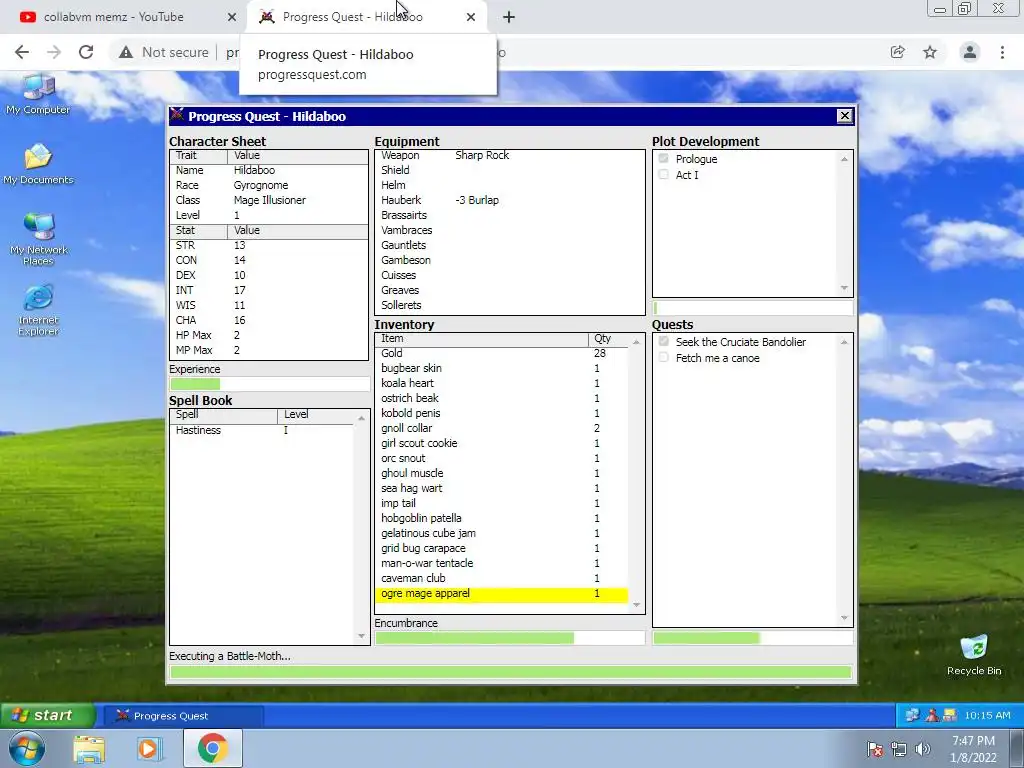Click the Class Mage Illusioner row

click(268, 200)
